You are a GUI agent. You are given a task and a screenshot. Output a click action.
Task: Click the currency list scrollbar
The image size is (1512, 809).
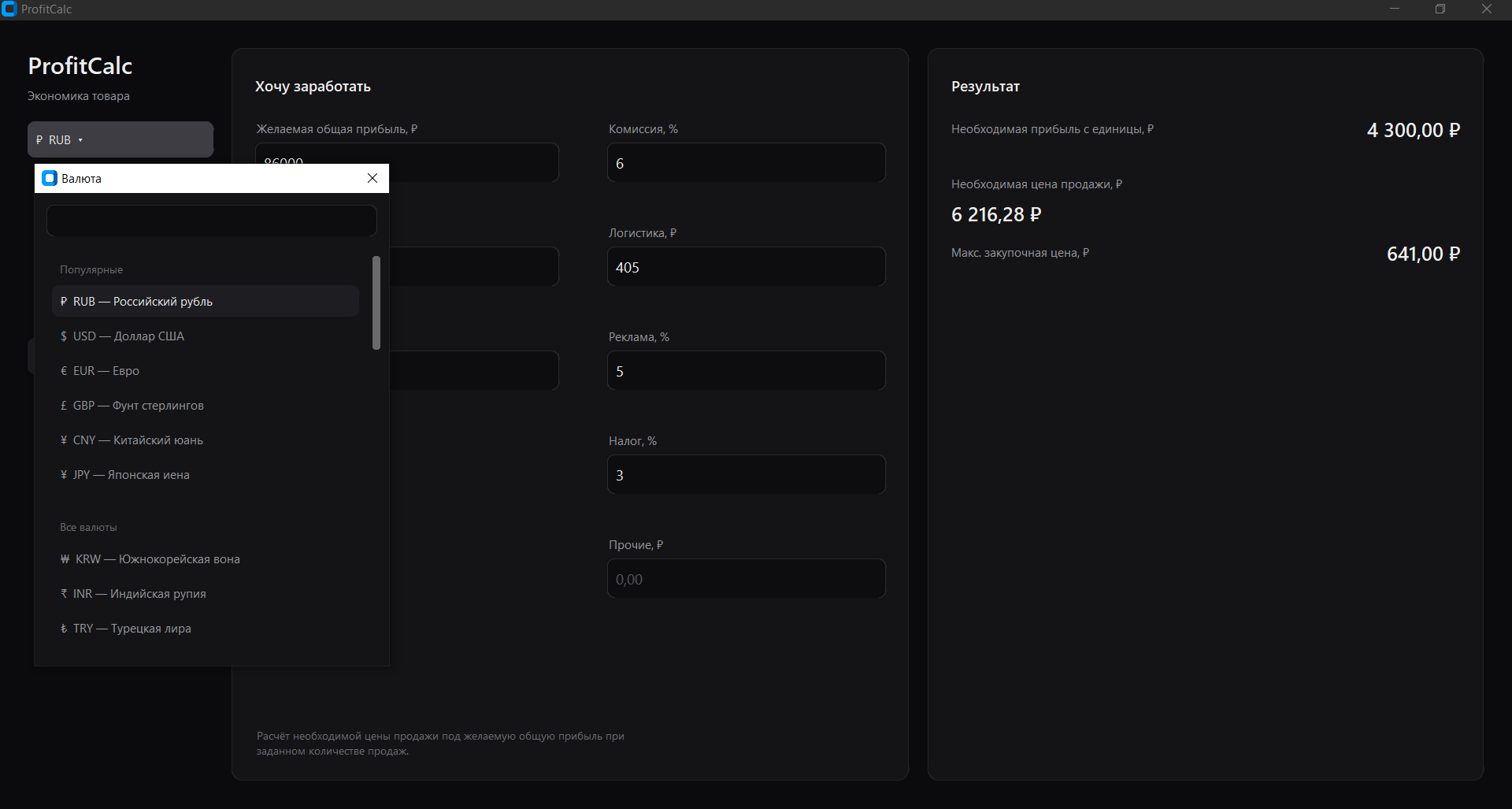click(376, 302)
